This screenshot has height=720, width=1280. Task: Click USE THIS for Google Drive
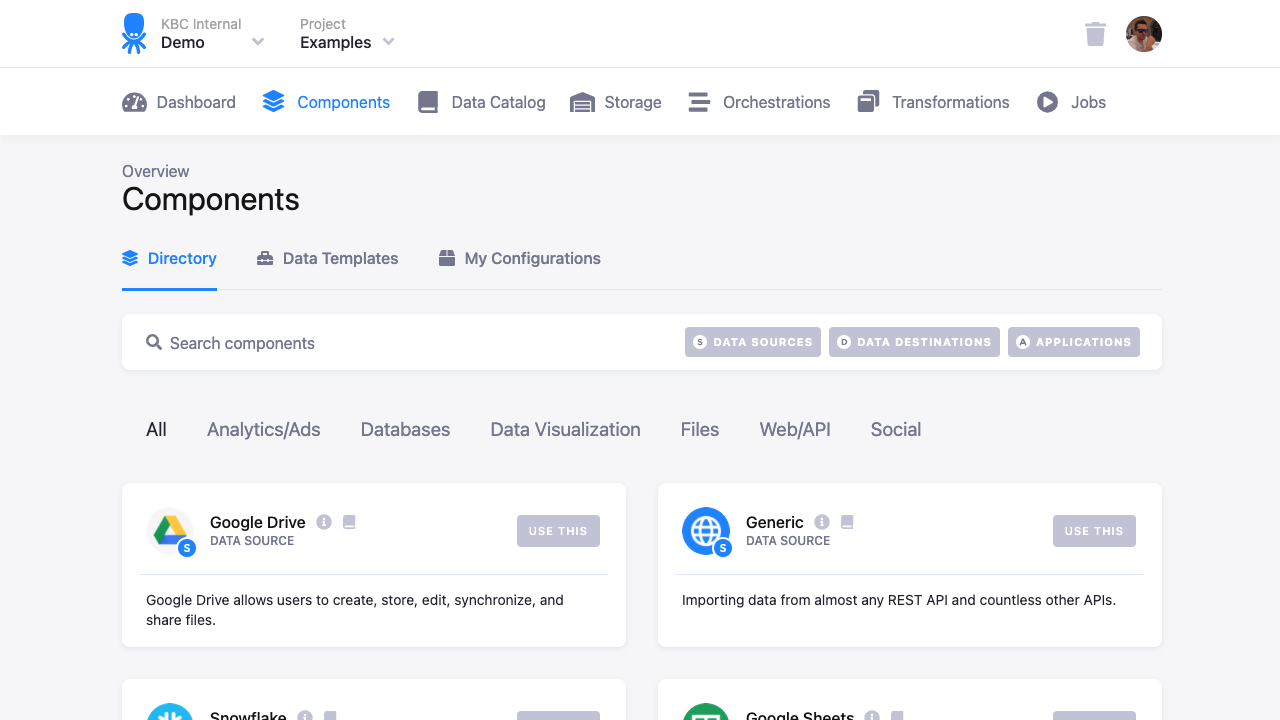(558, 531)
